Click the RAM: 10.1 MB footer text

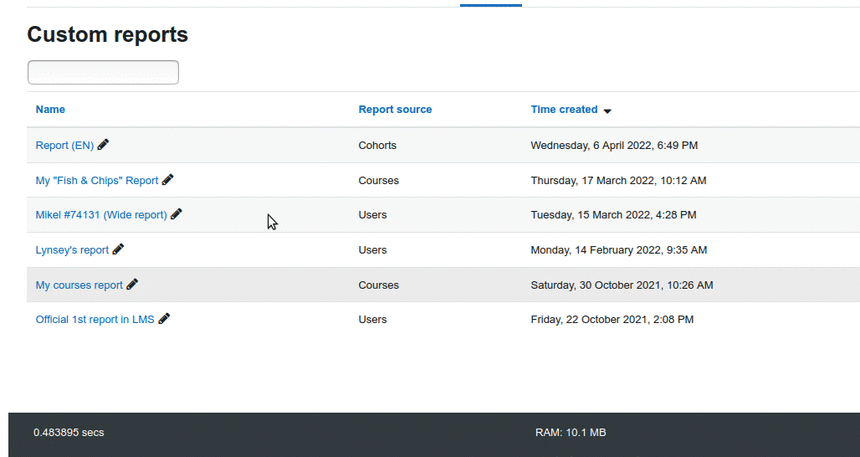click(x=570, y=432)
